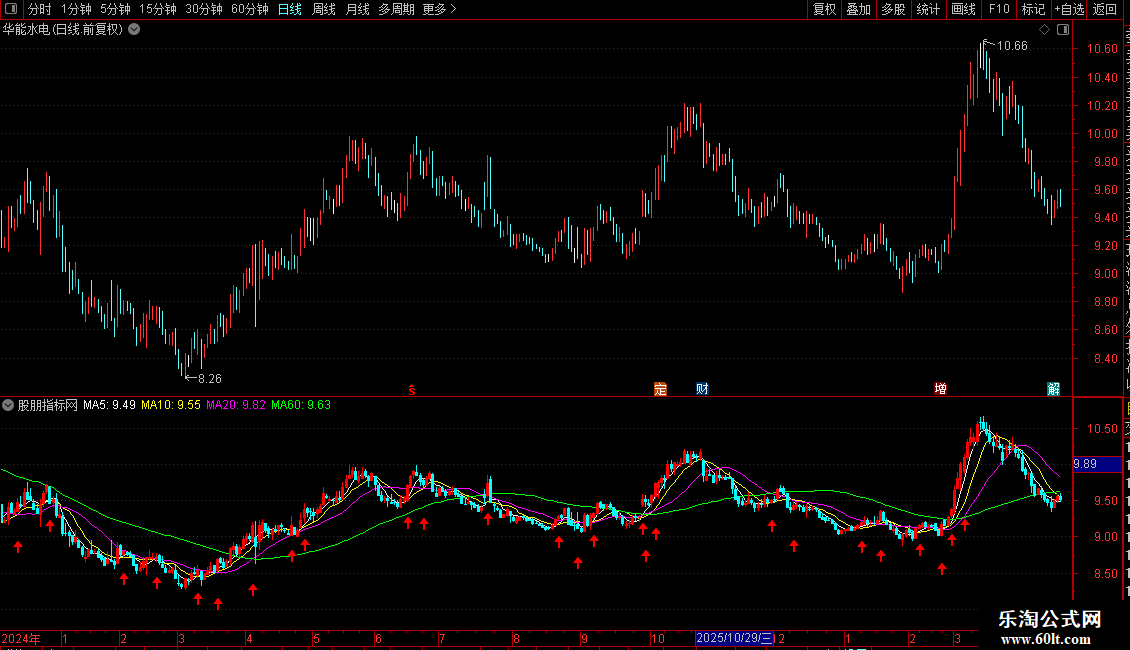Screen dimensions: 1130x650
Task: Switch to 月线 monthly chart
Action: point(357,9)
